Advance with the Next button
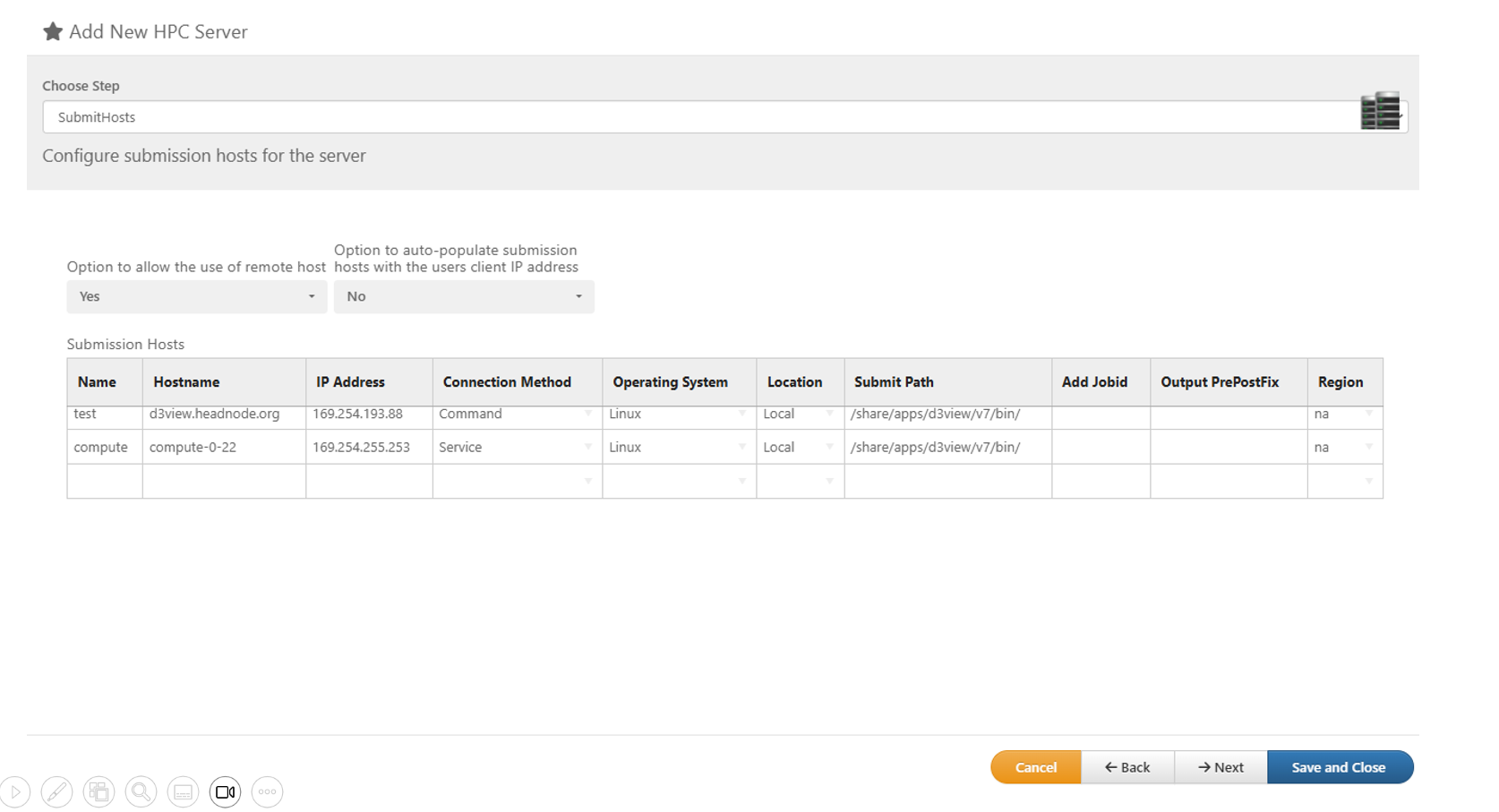Screen dimensions: 1499x812 [x=1221, y=767]
